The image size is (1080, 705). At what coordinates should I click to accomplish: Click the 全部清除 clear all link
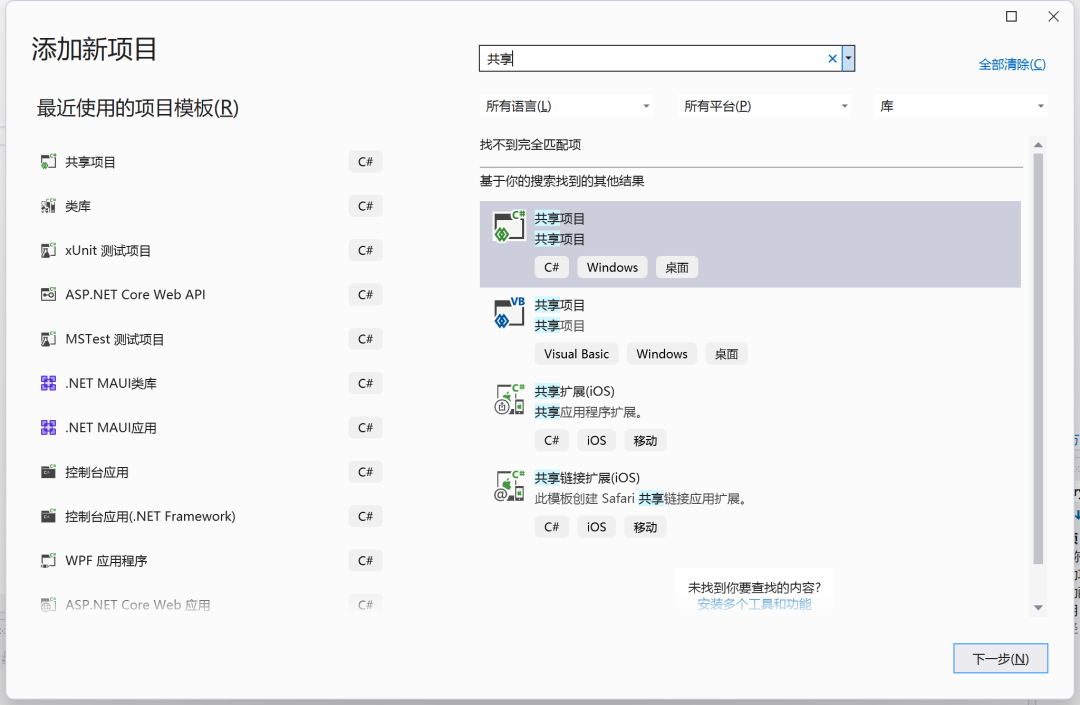click(1012, 64)
